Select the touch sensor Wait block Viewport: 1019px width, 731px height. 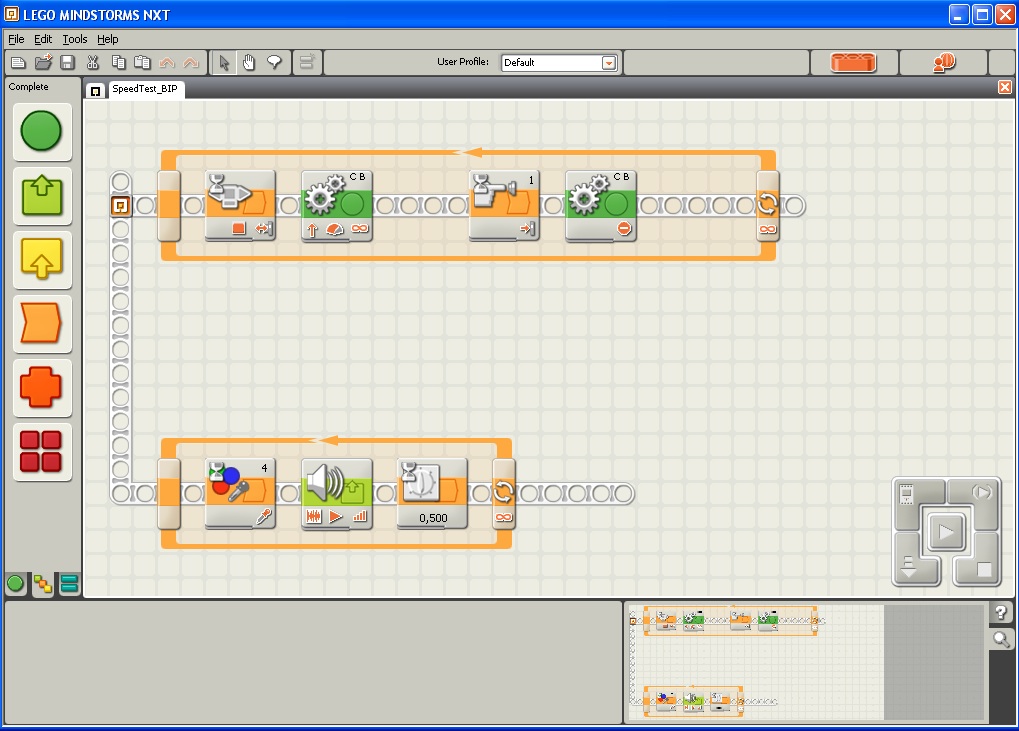pyautogui.click(x=504, y=205)
